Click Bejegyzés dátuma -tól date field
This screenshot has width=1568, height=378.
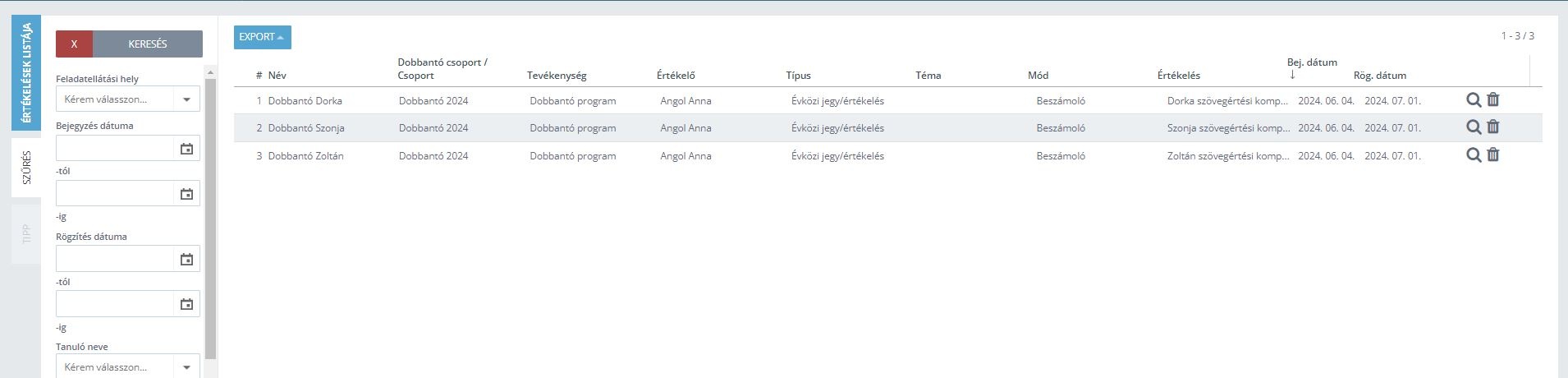coord(115,149)
